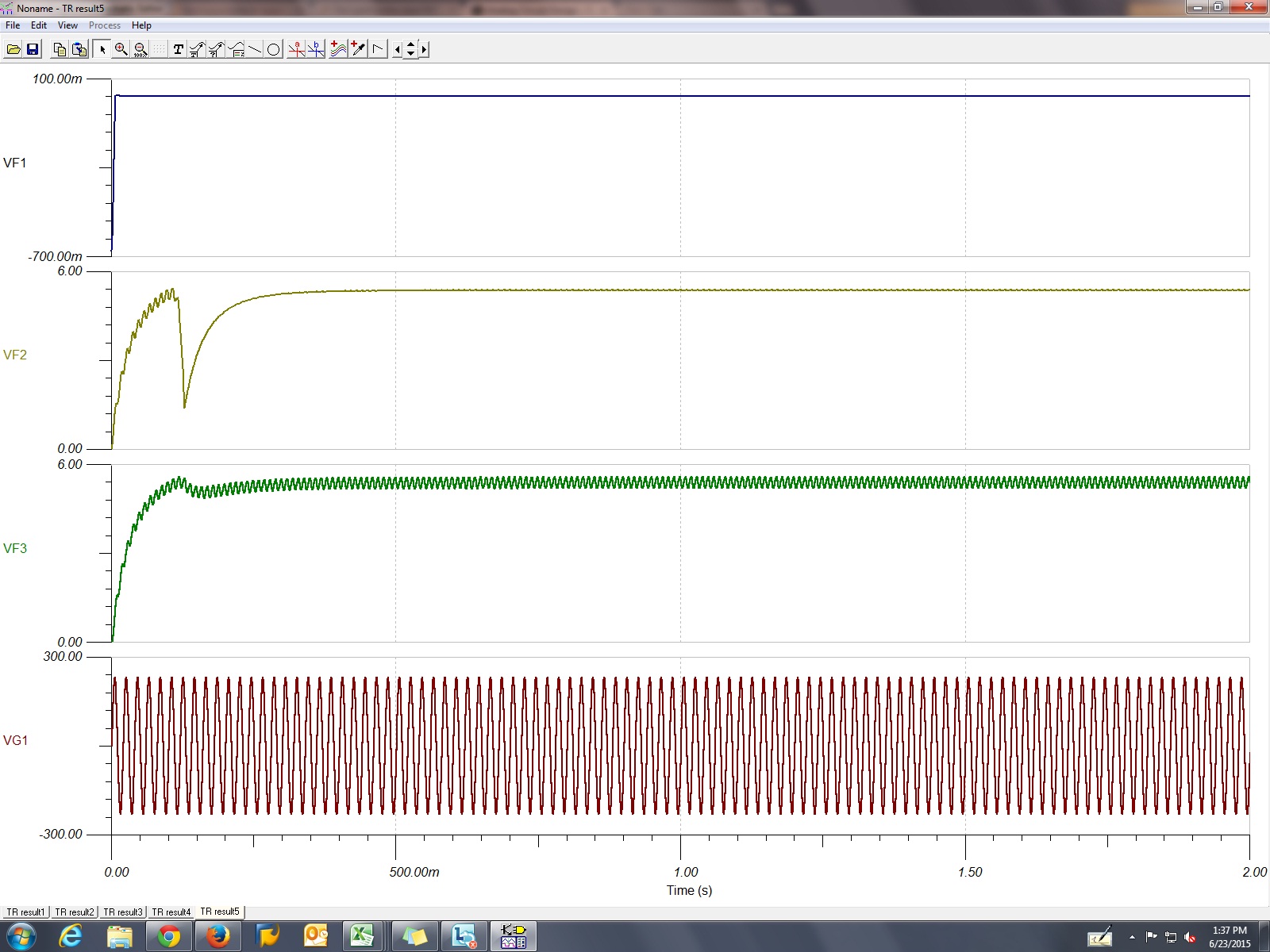The width and height of the screenshot is (1270, 952).
Task: Select the line drawing tool
Action: coord(255,49)
